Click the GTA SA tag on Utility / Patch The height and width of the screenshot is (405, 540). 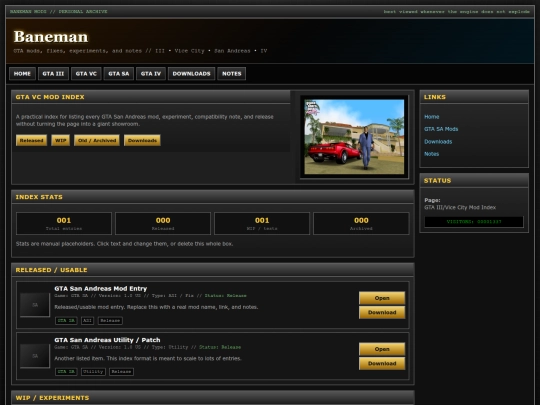pyautogui.click(x=66, y=372)
